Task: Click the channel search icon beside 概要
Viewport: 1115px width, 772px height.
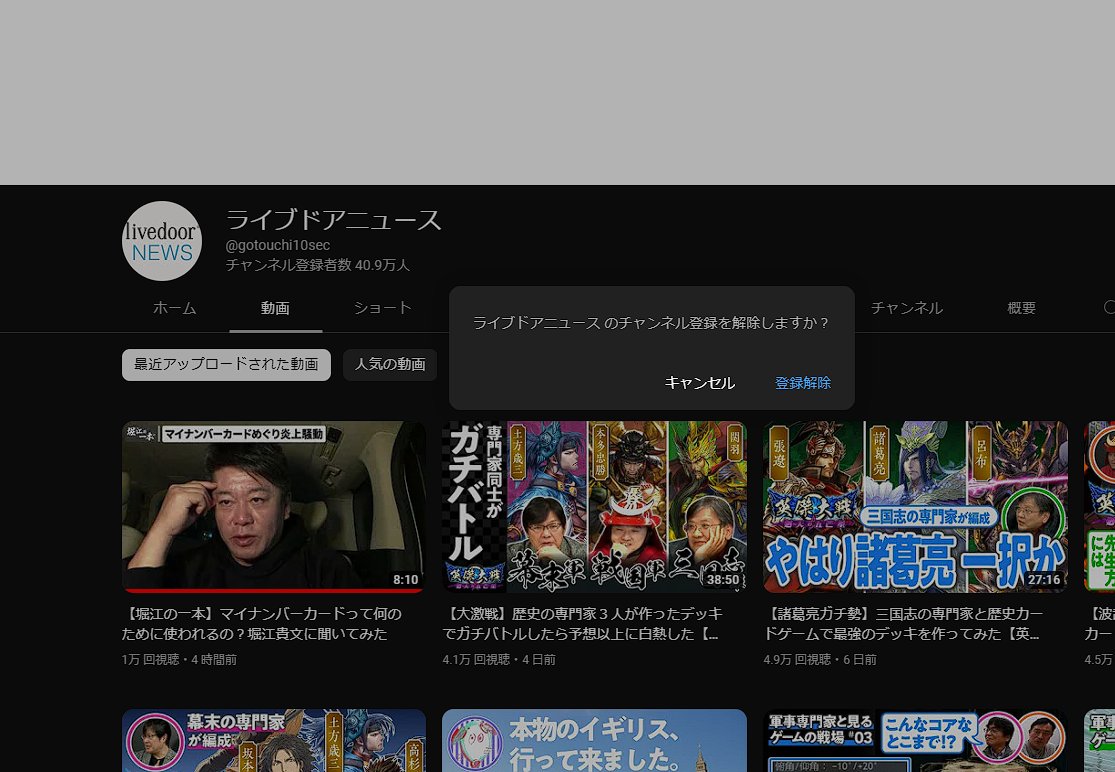Action: pos(1108,307)
